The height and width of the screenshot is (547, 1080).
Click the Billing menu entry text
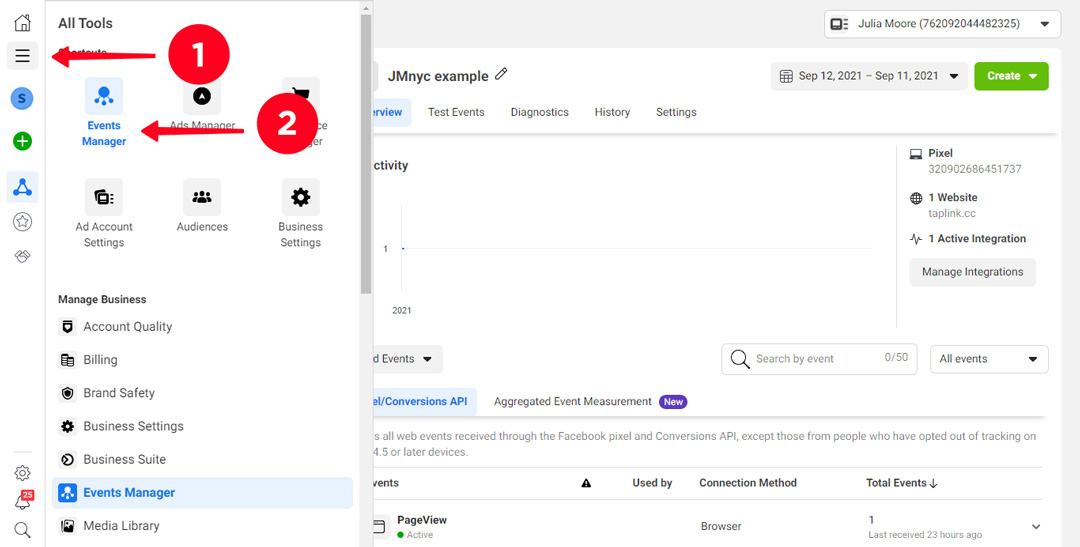pos(101,360)
